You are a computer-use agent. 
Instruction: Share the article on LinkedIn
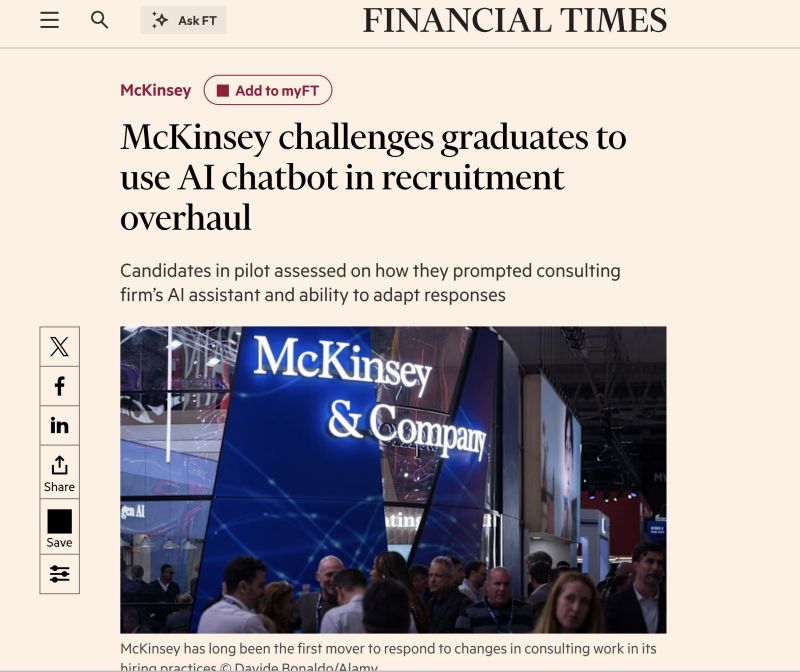[x=59, y=426]
